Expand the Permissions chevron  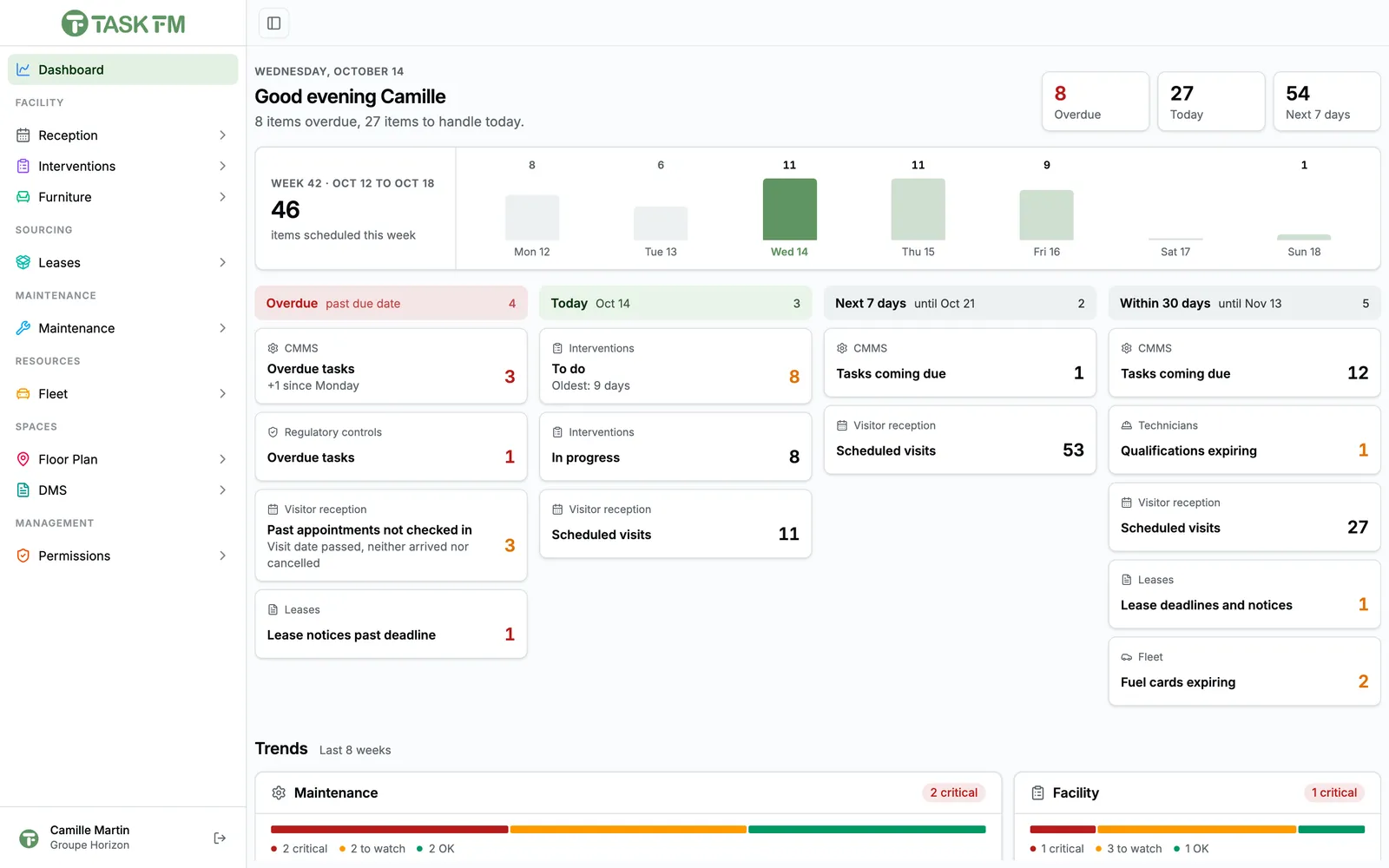223,556
